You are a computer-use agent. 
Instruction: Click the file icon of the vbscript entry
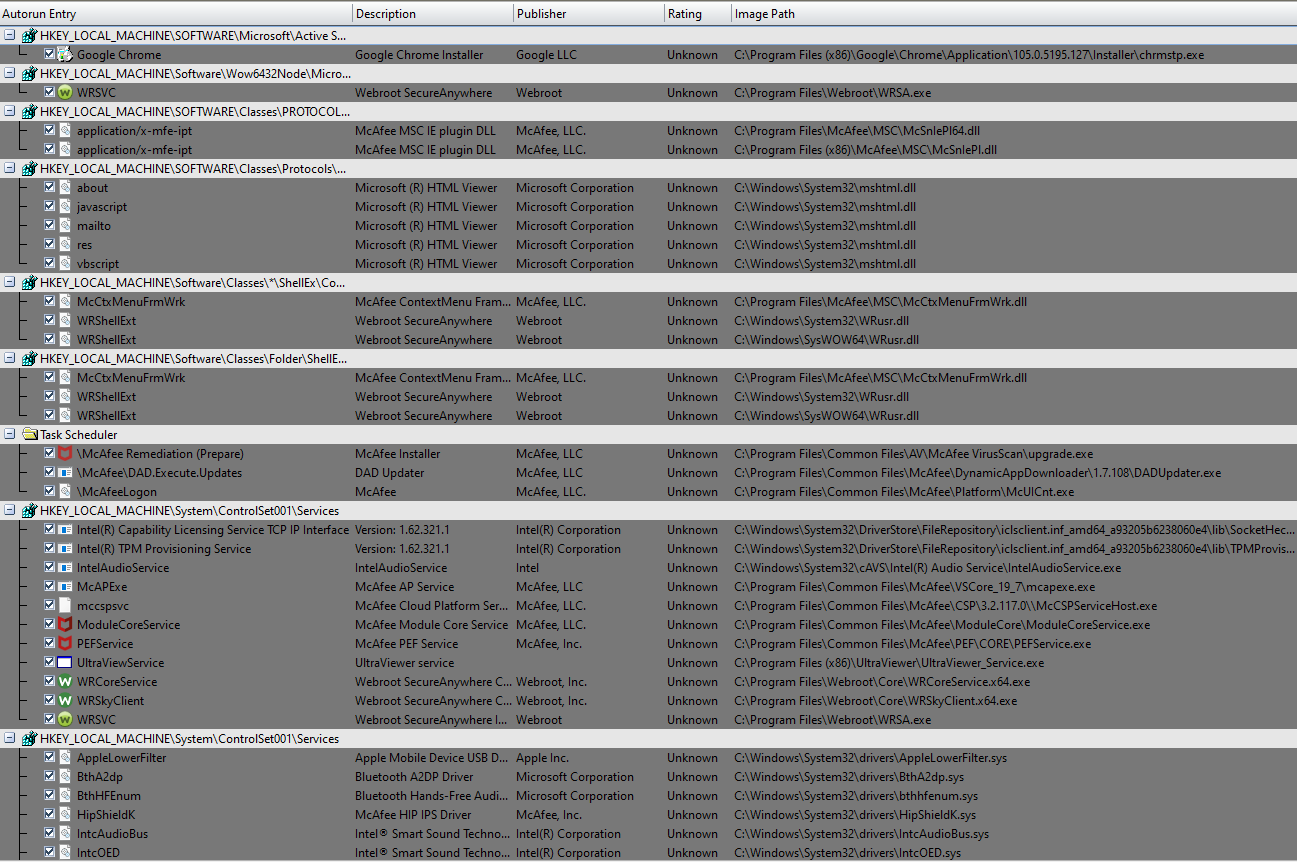click(65, 264)
